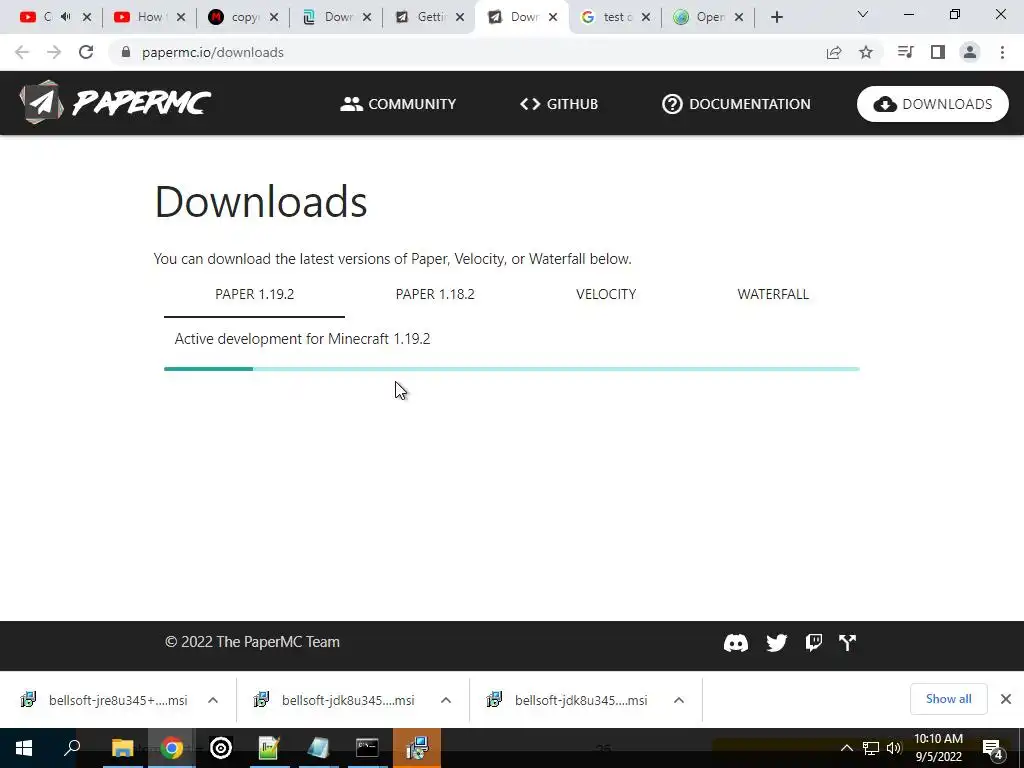Expand options for last bellsoft-jdk8u345 download
This screenshot has width=1024, height=768.
coord(679,700)
